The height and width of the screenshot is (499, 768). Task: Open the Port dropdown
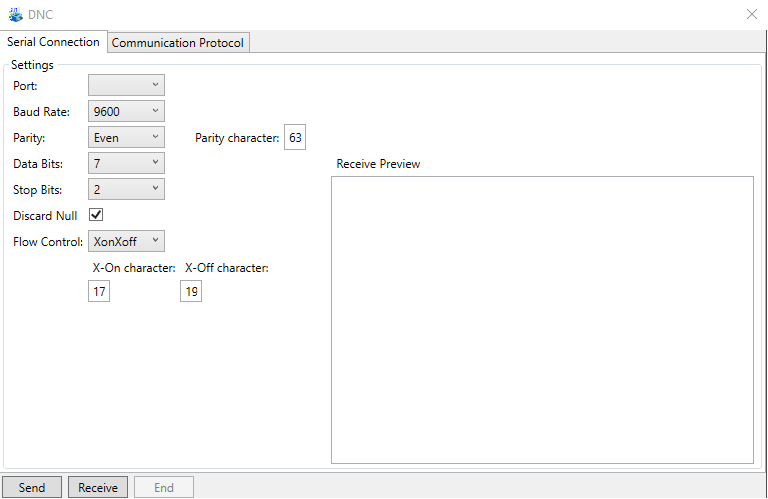[126, 85]
